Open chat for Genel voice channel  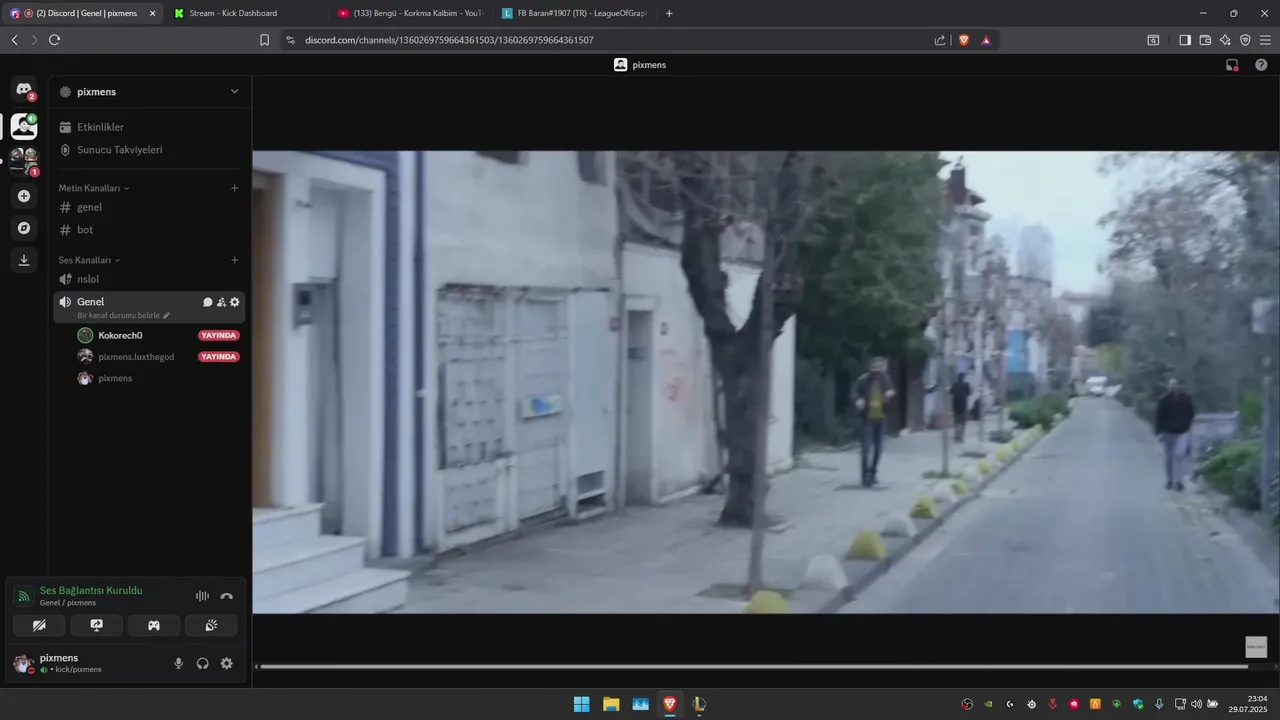click(x=208, y=302)
